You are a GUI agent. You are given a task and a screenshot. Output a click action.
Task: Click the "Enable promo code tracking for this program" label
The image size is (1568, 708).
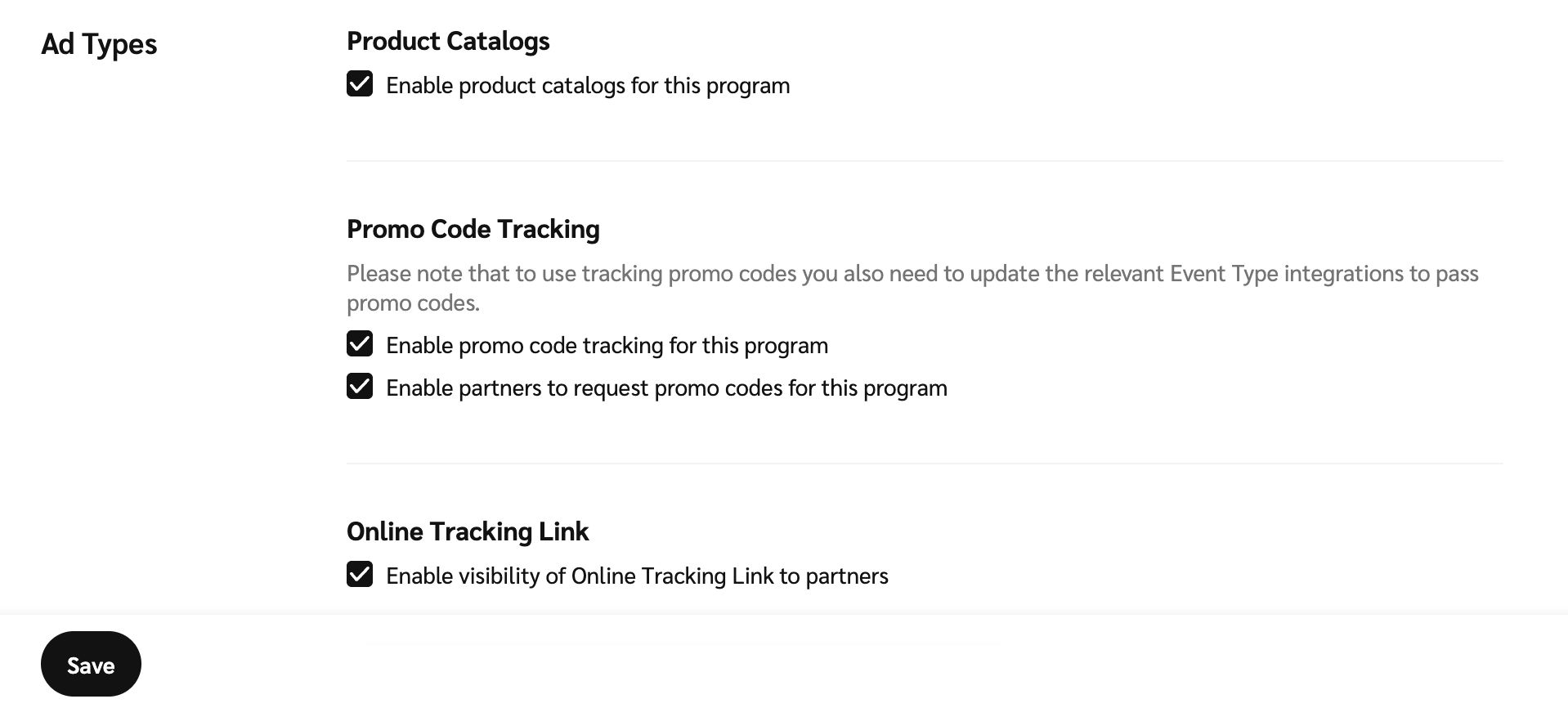pyautogui.click(x=607, y=346)
